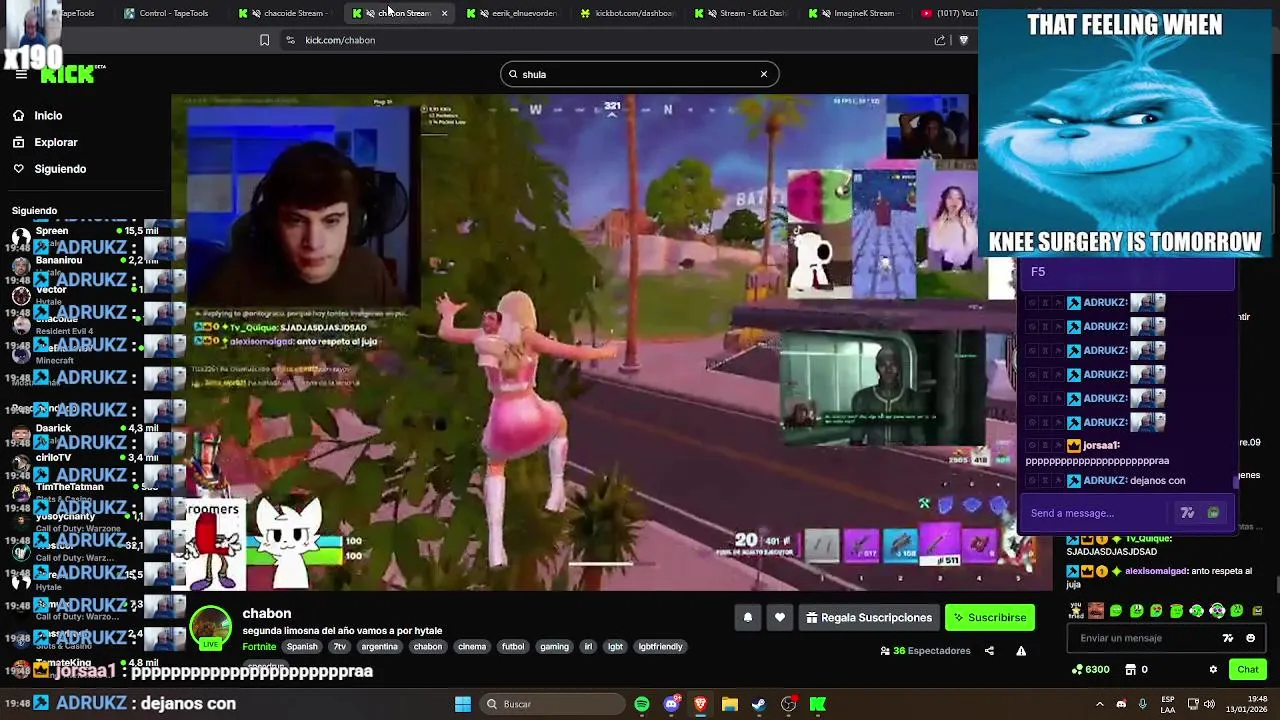This screenshot has width=1280, height=720.
Task: Click the taskbar Buscar search box
Action: coord(551,704)
